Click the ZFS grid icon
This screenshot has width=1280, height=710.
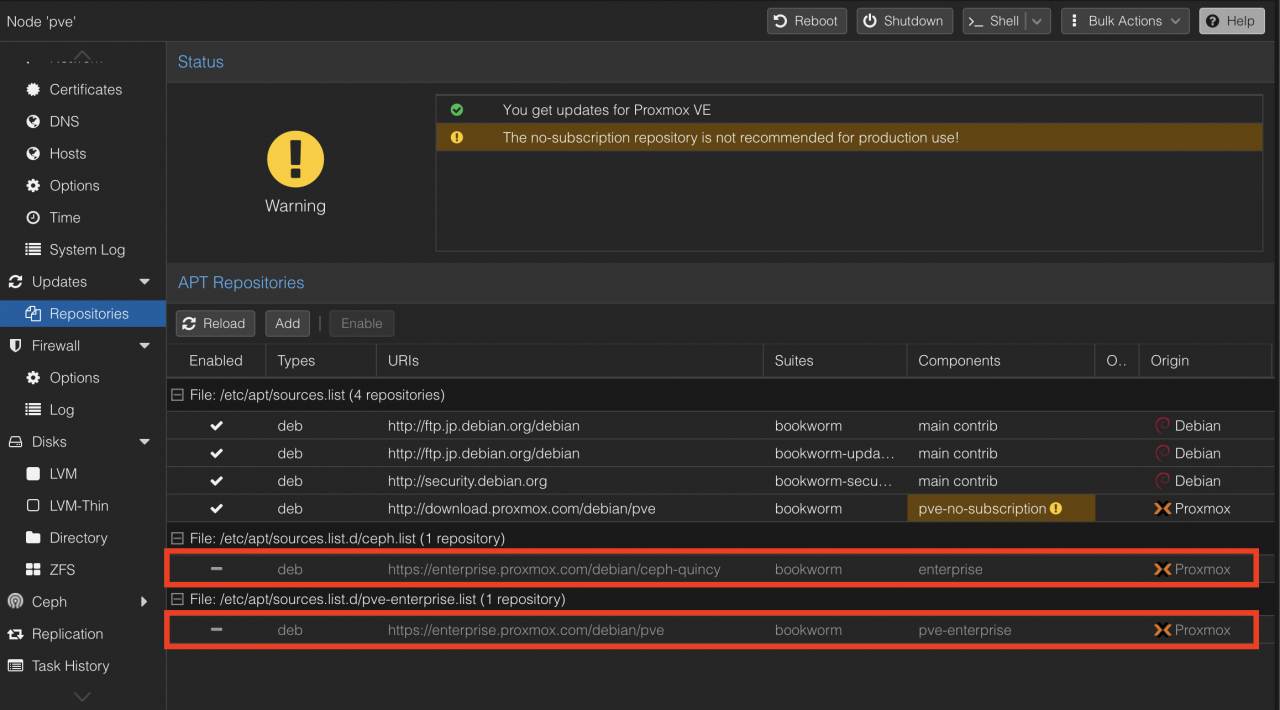coord(33,569)
